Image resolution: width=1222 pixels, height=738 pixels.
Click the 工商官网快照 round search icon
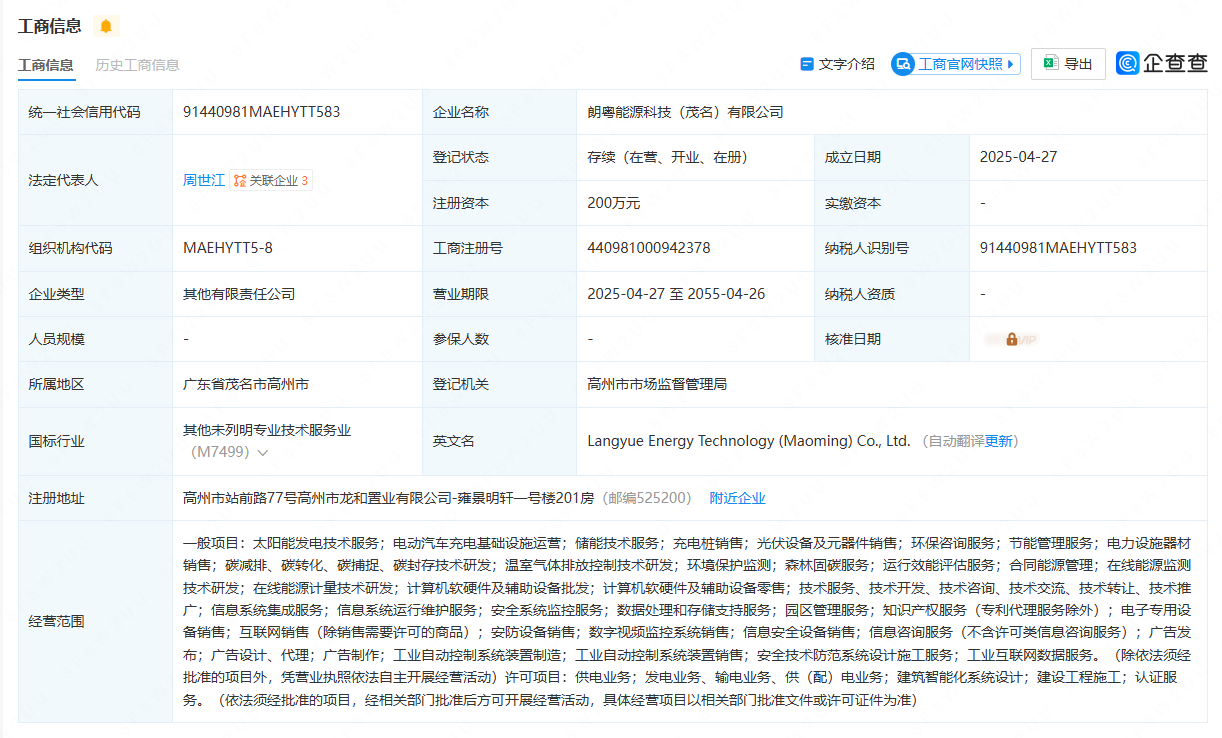[904, 64]
